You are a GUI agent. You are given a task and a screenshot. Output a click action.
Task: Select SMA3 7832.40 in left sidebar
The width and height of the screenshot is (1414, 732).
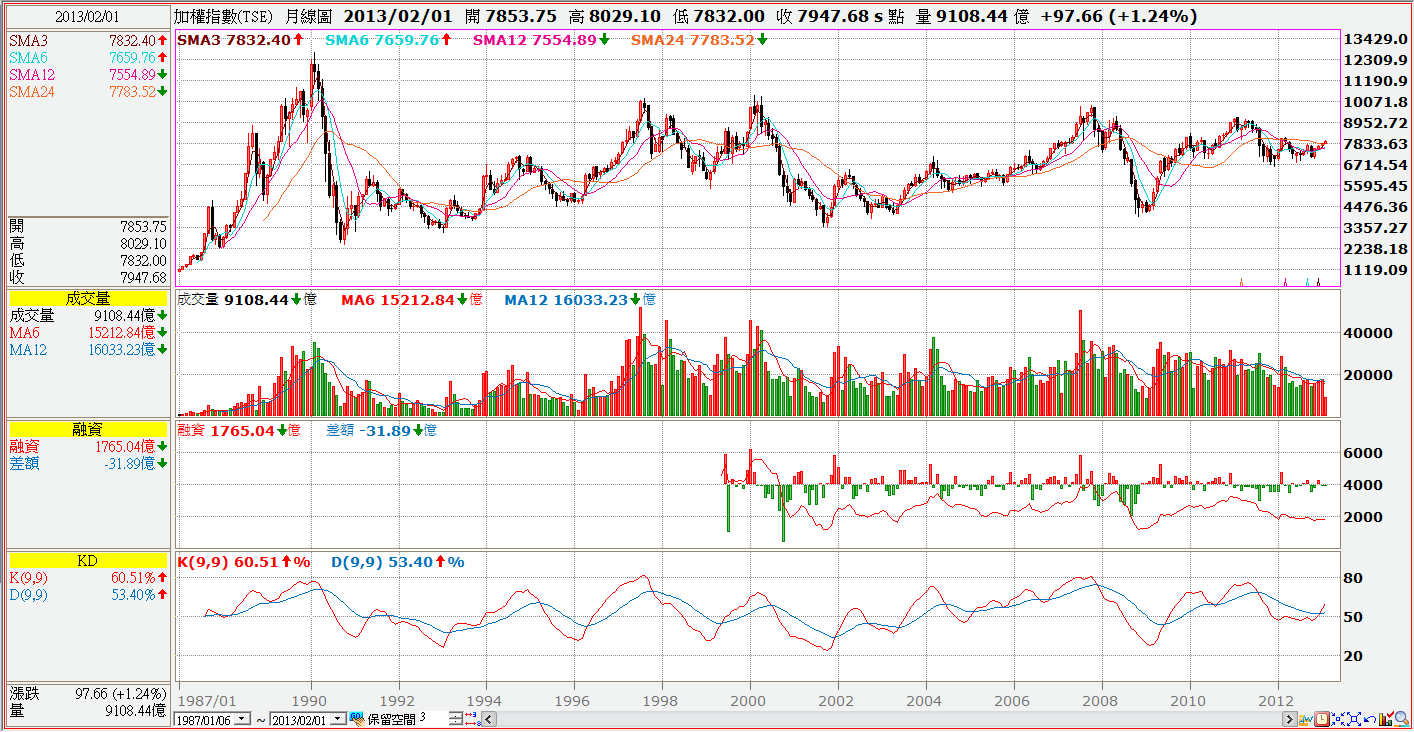pyautogui.click(x=88, y=40)
